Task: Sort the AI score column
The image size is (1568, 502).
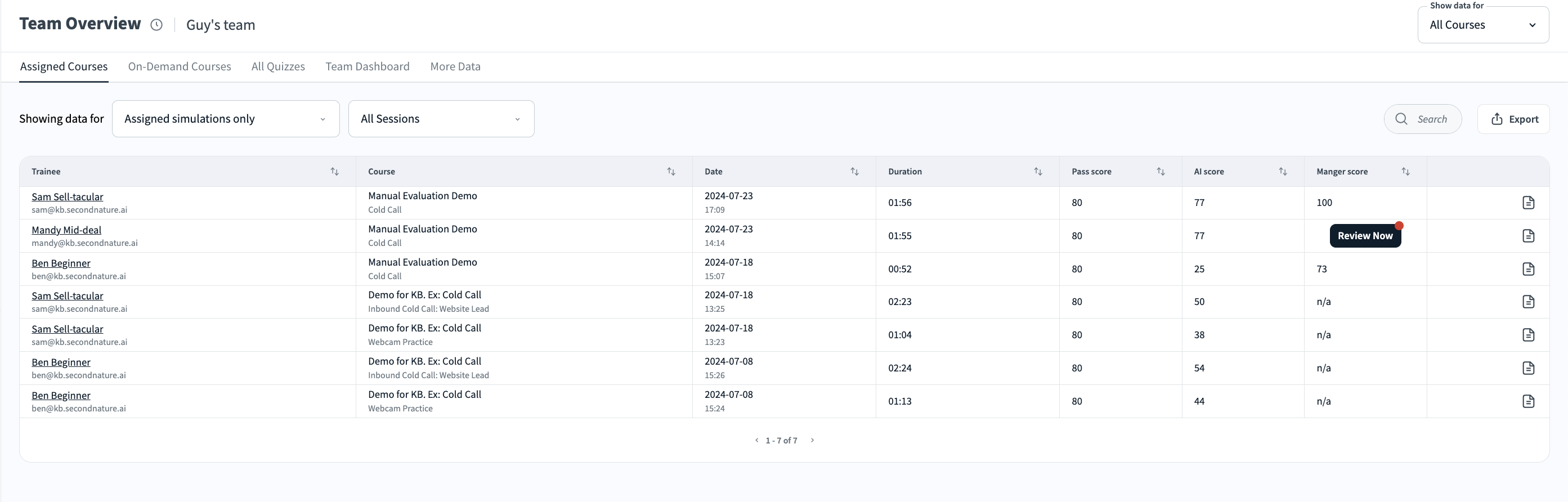Action: [x=1283, y=172]
